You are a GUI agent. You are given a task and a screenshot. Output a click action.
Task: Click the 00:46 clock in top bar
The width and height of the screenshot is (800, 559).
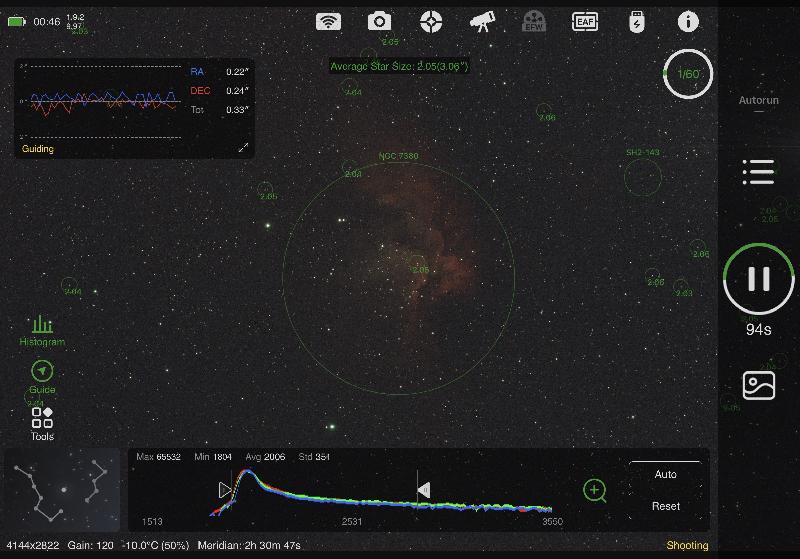tap(46, 22)
